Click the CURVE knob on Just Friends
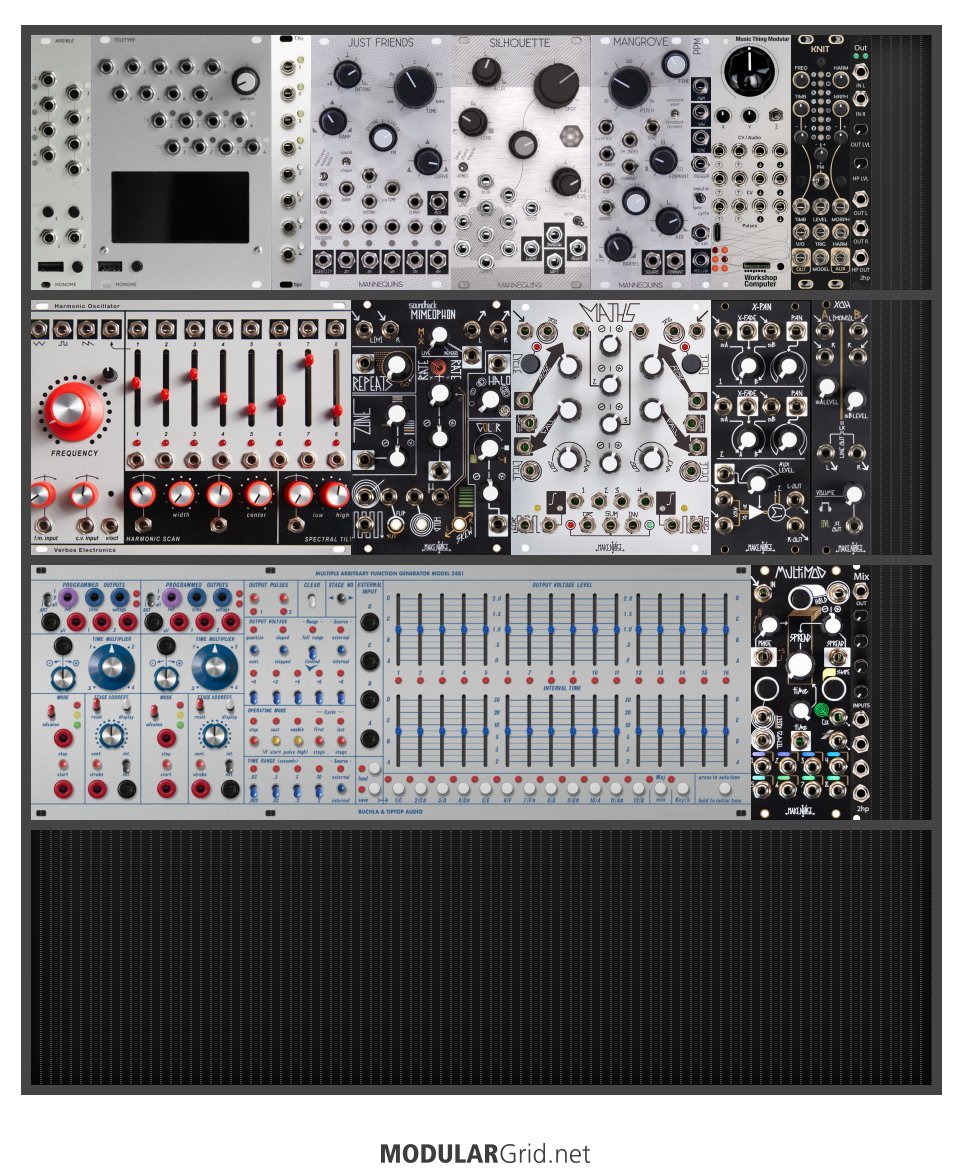The width and height of the screenshot is (972, 1175). coord(427,160)
